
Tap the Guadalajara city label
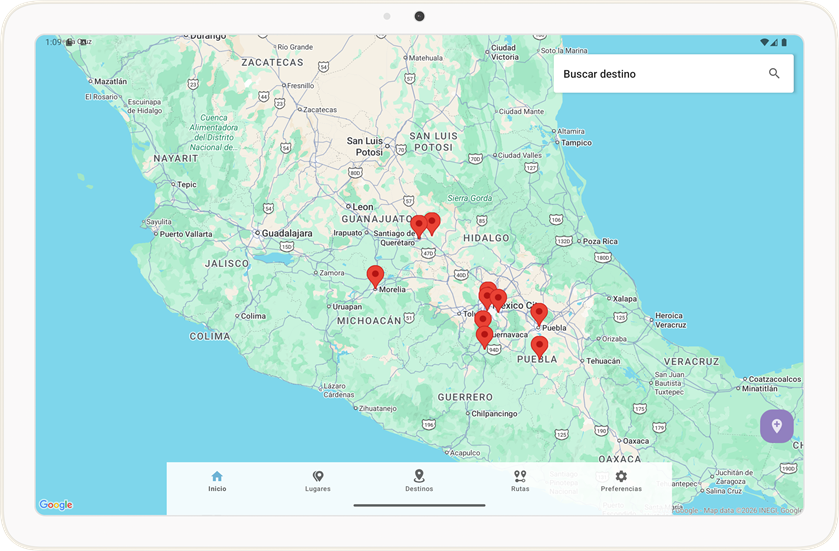(x=287, y=233)
